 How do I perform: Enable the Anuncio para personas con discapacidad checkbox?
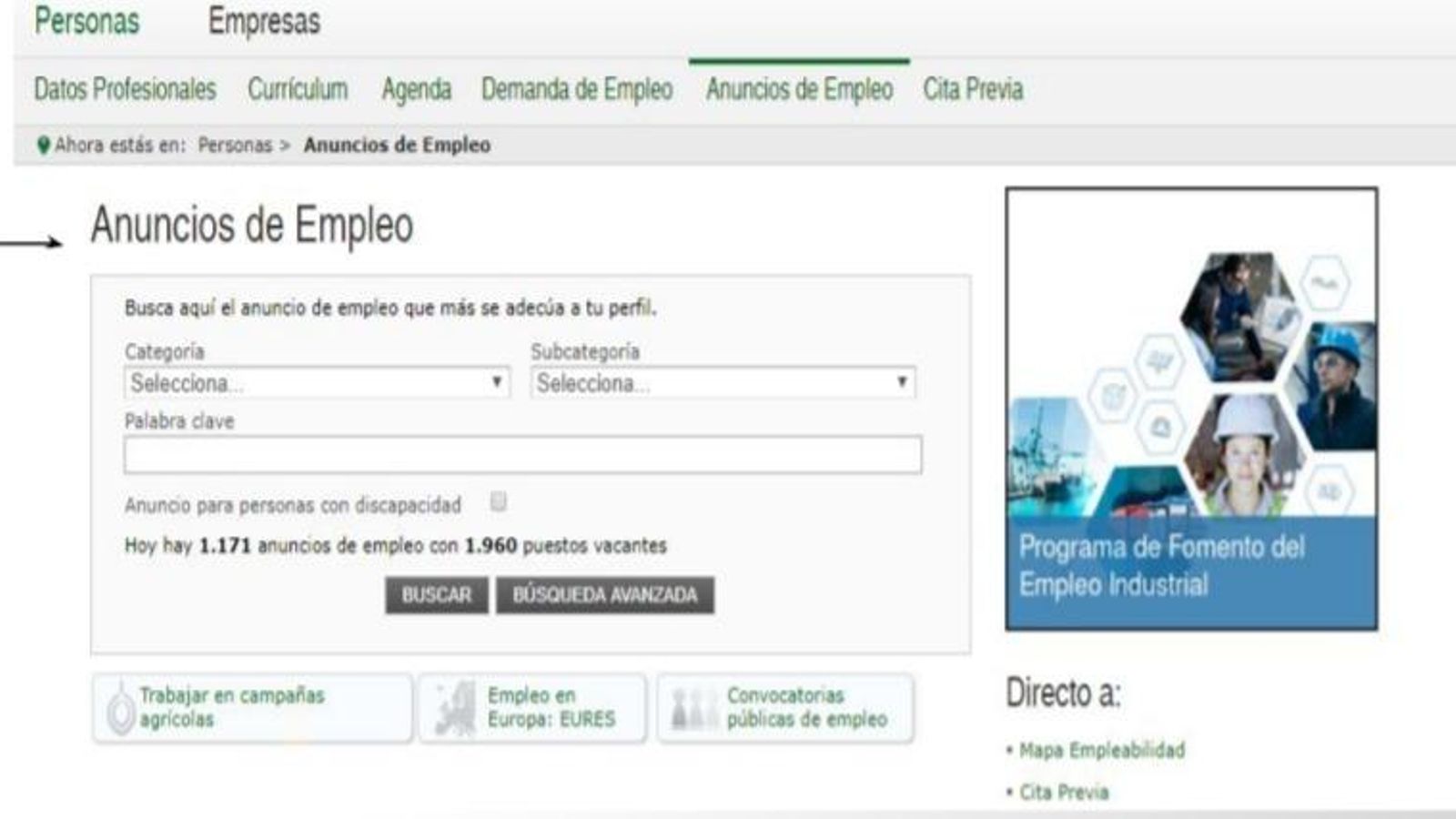point(496,499)
